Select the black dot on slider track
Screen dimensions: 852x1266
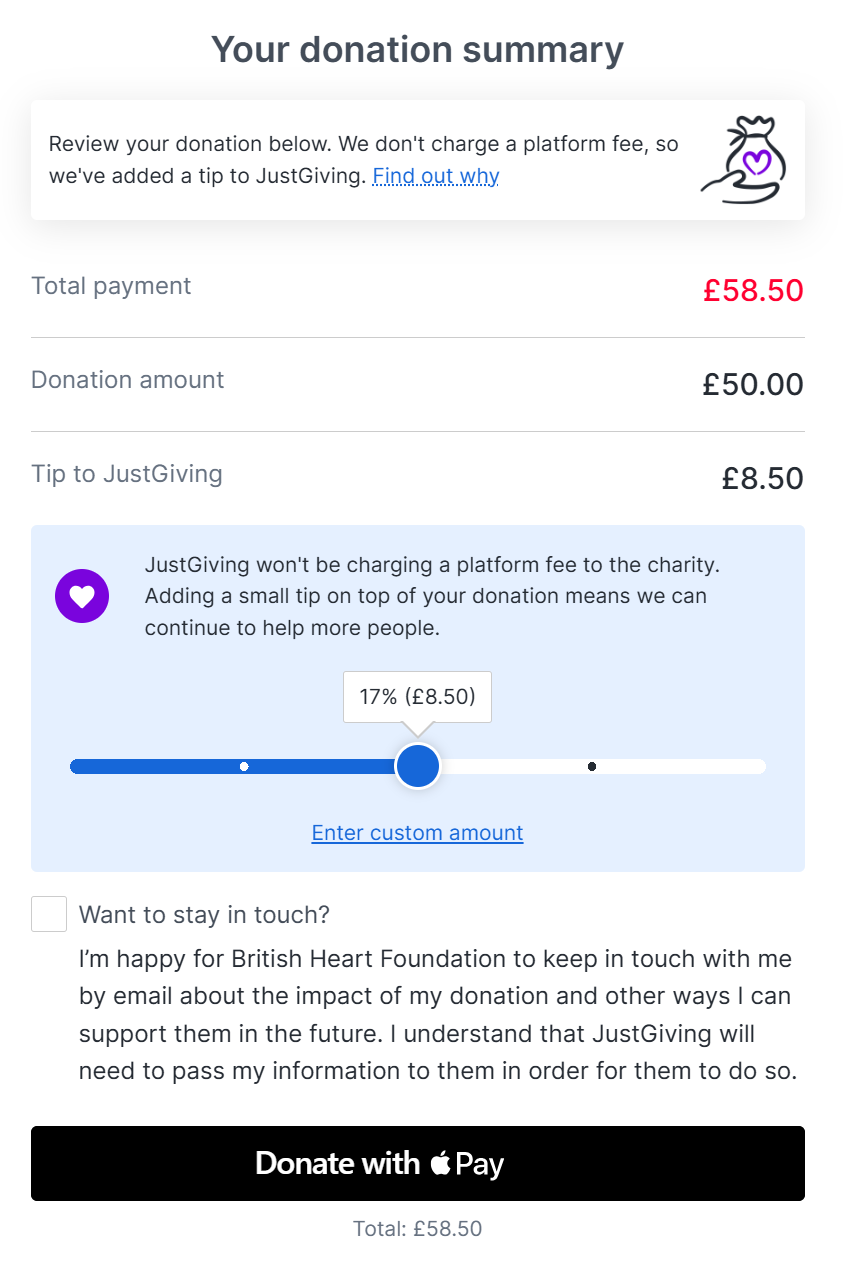[x=592, y=767]
